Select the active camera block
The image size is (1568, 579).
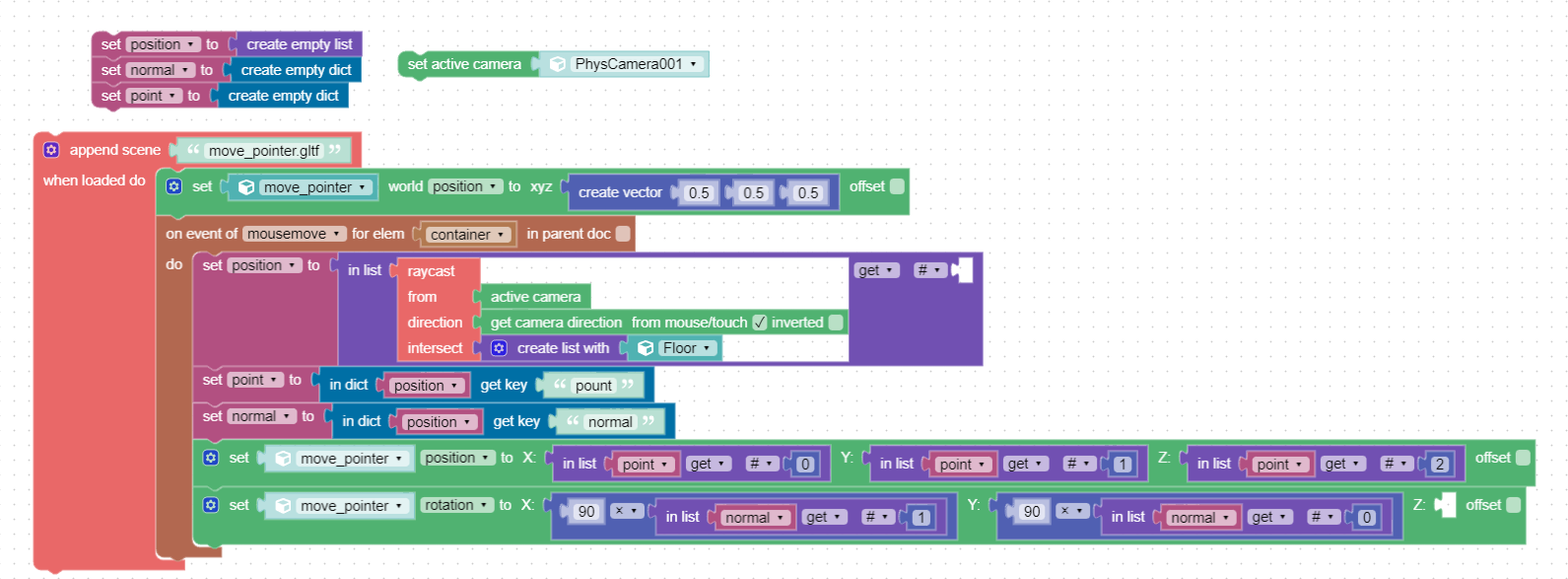point(535,297)
